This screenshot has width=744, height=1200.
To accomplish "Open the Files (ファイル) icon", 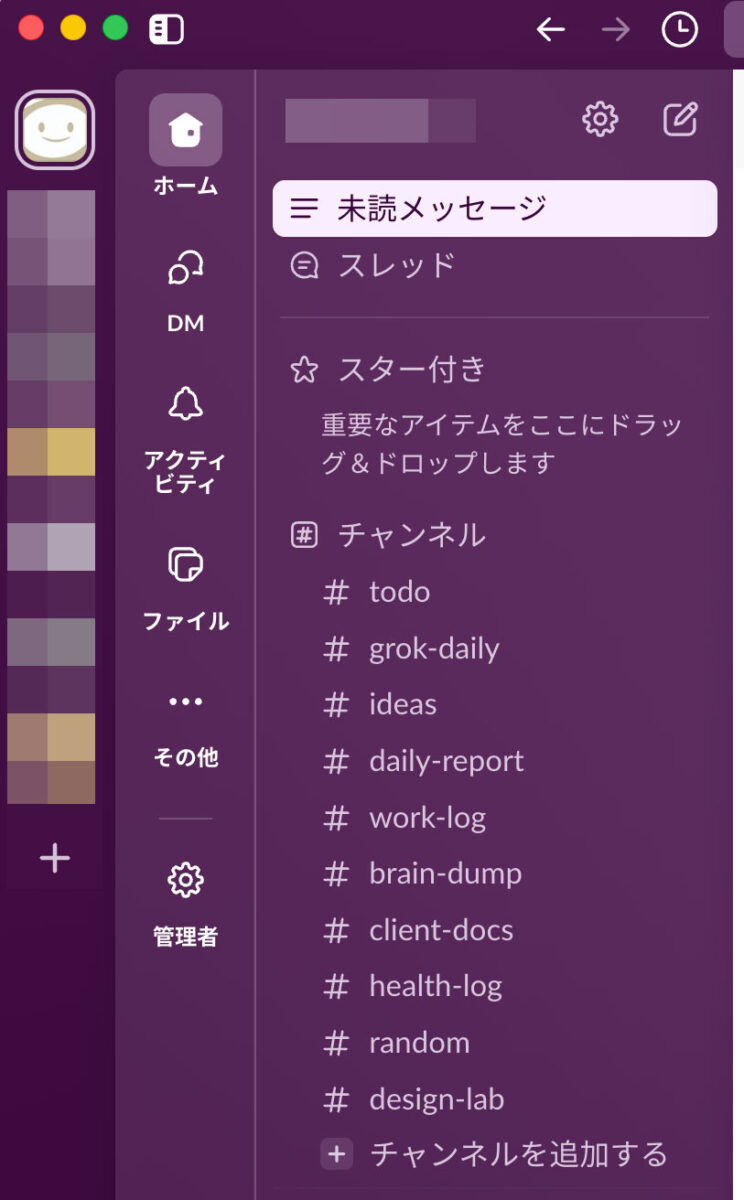I will coord(185,565).
